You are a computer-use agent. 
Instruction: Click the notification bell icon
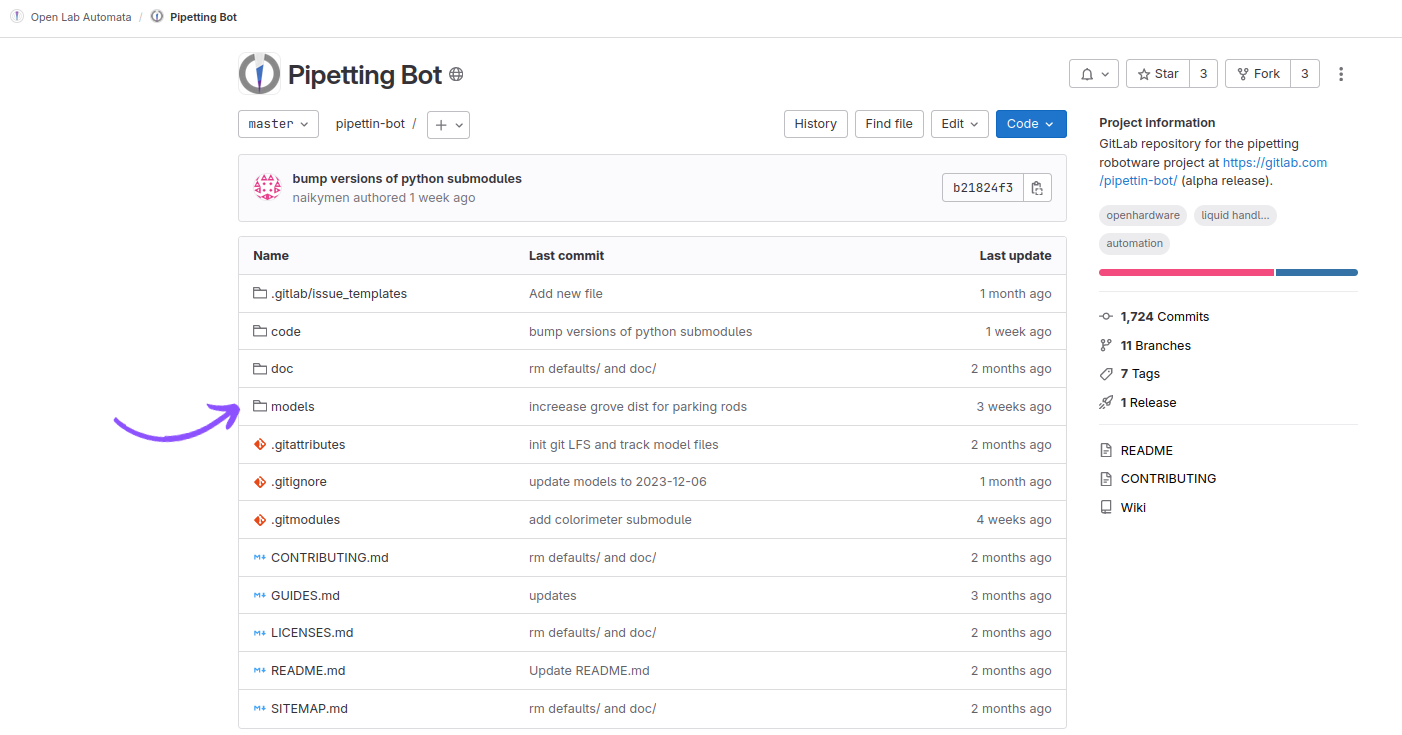click(x=1087, y=74)
